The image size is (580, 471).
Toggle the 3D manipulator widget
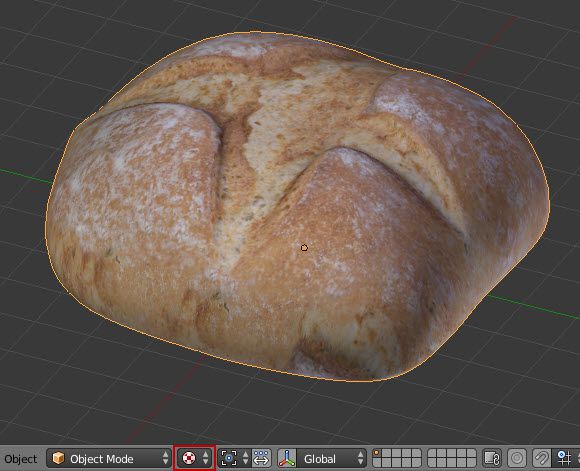[x=287, y=458]
